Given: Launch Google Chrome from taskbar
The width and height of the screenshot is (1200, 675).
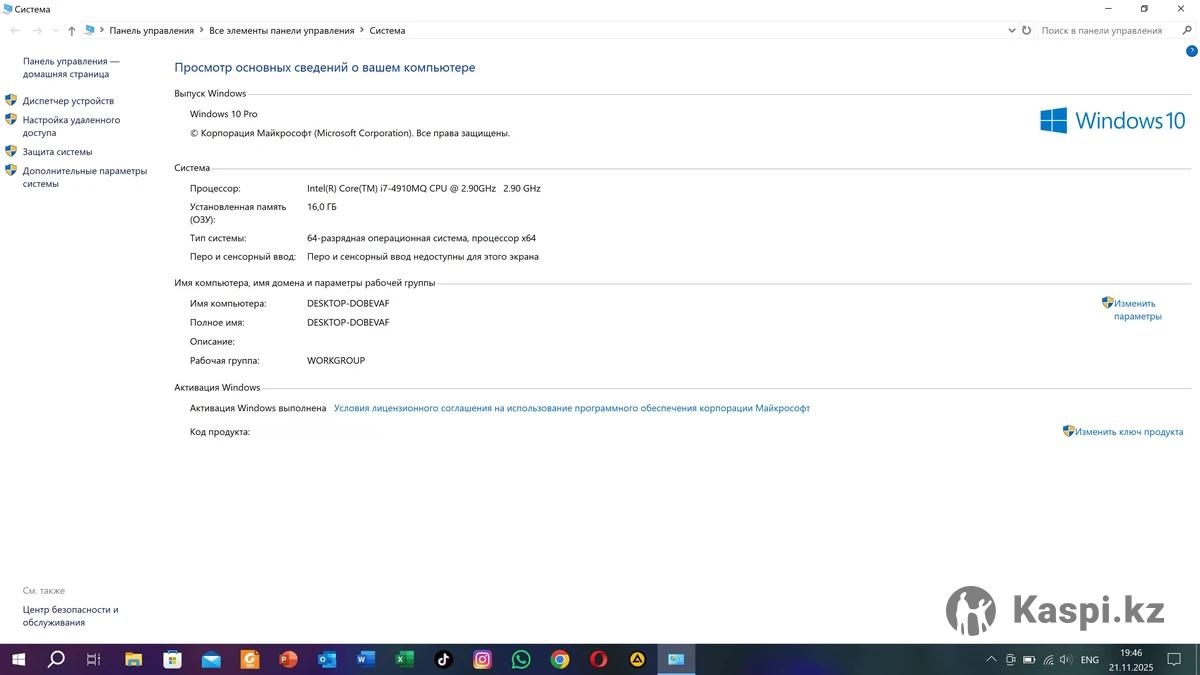Looking at the screenshot, I should click(x=560, y=659).
